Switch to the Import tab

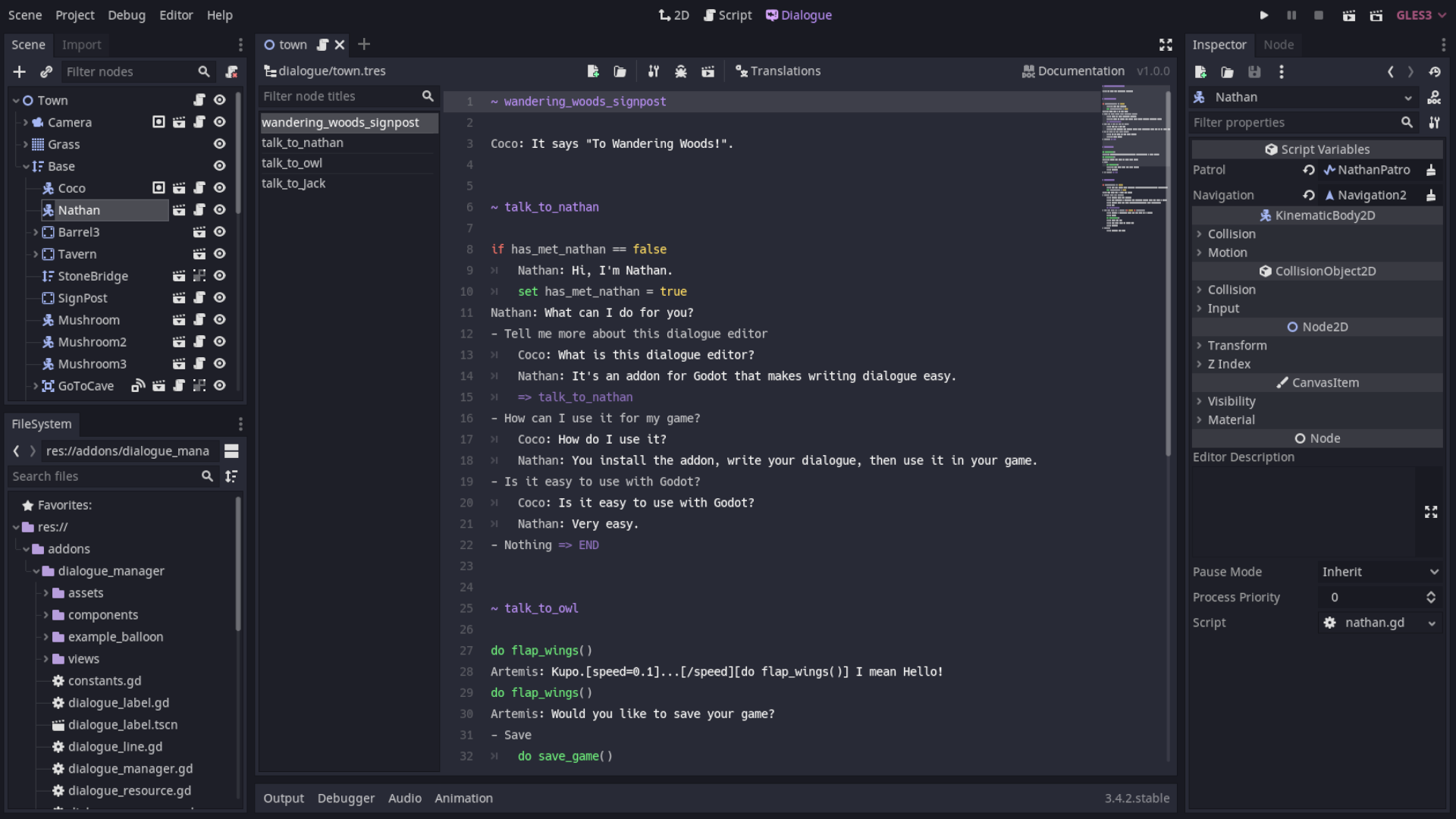[x=81, y=45]
